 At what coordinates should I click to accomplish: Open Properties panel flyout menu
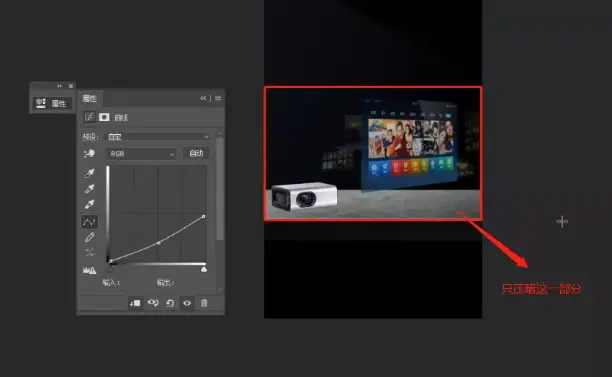218,98
